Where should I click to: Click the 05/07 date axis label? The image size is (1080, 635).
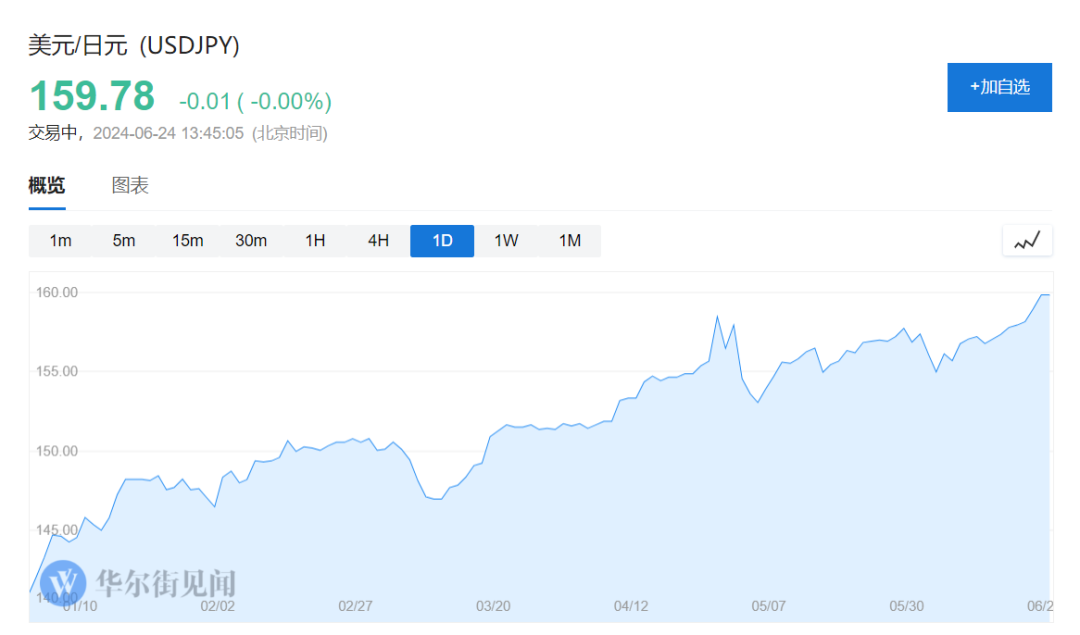pos(769,607)
